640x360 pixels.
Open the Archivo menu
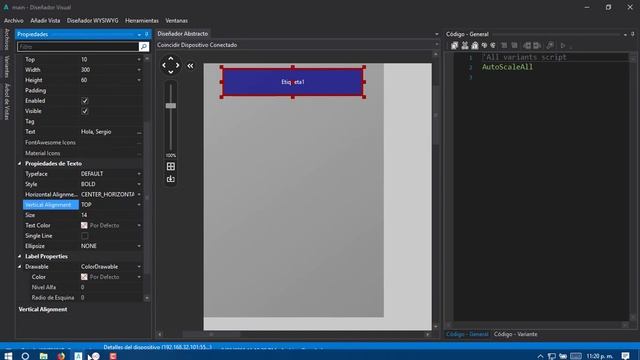pos(13,20)
